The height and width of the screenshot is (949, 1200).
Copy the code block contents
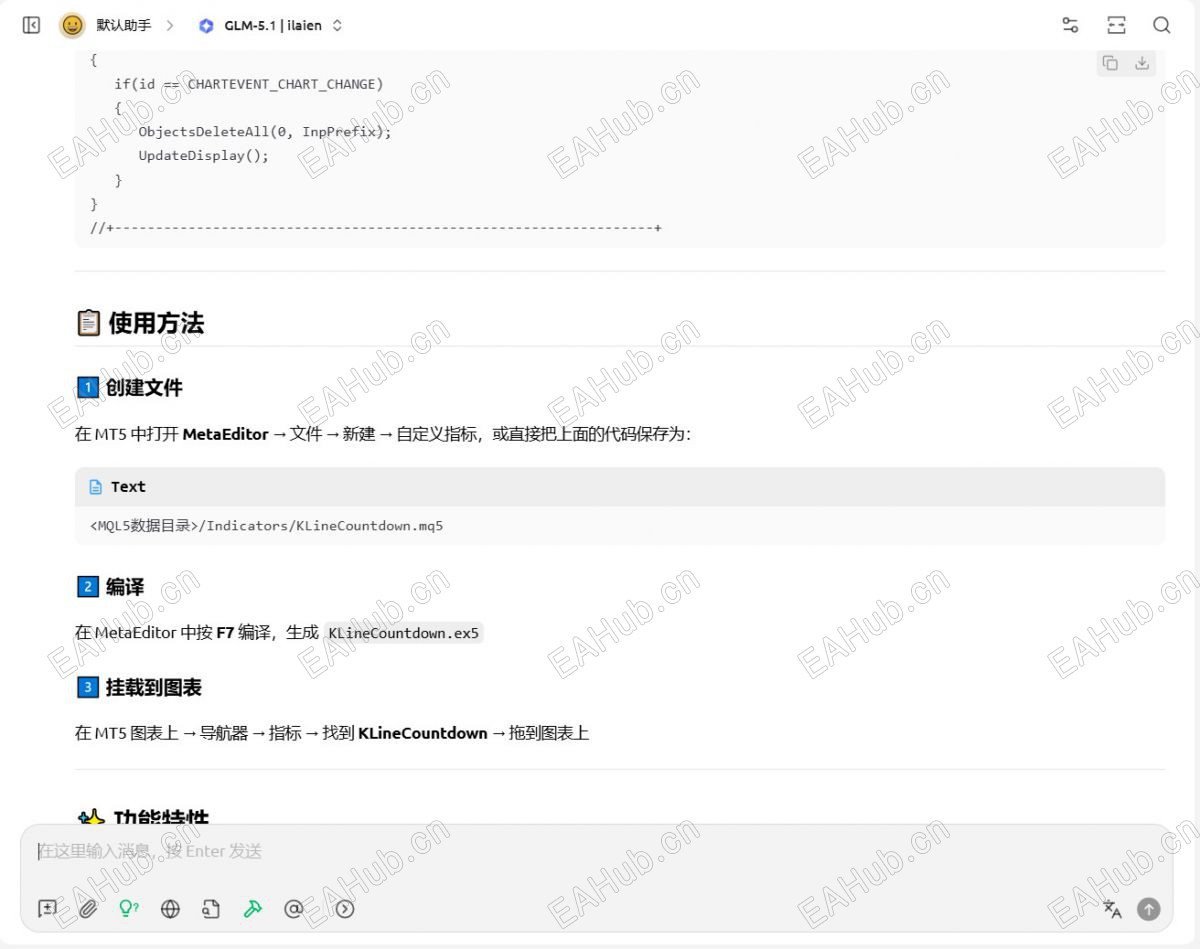[1110, 63]
